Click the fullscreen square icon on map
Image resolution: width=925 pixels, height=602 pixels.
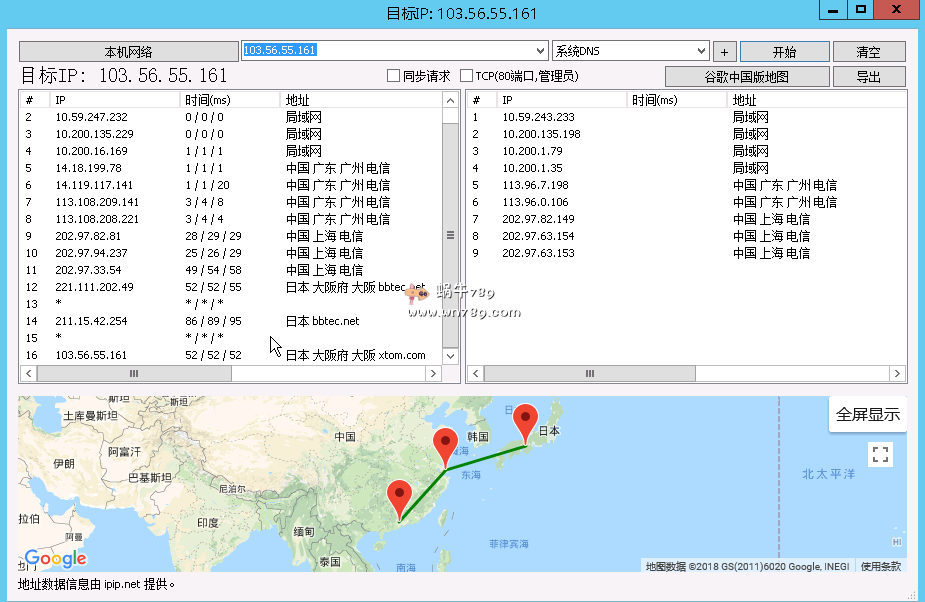click(880, 455)
